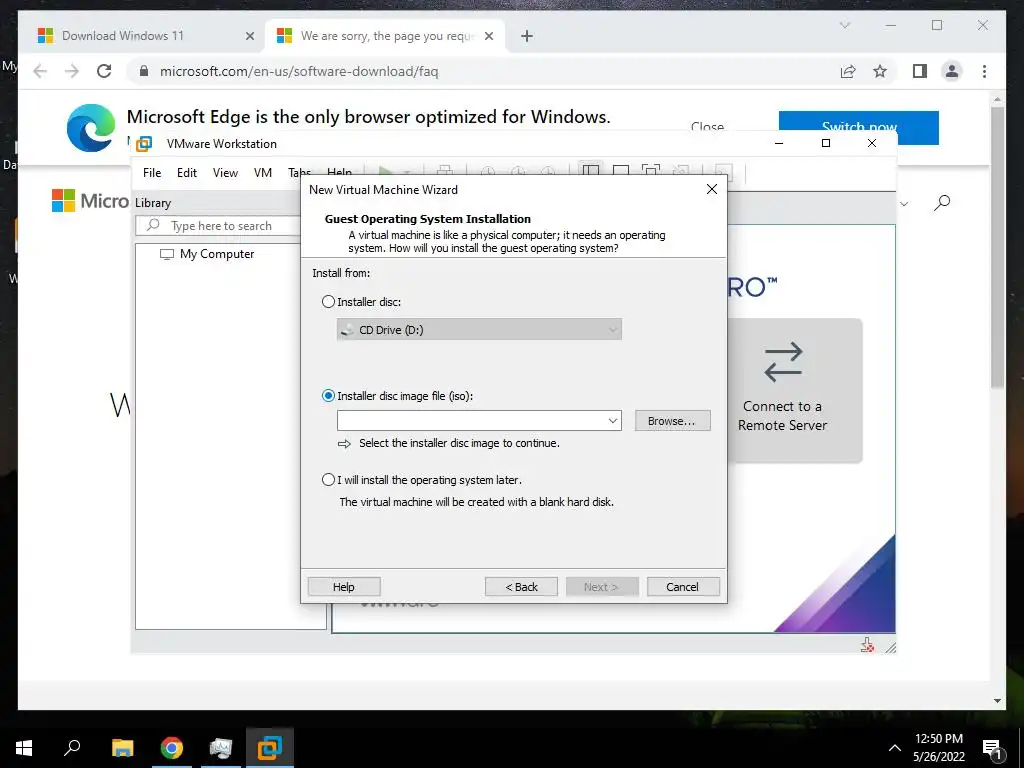
Task: Close the Download Windows 11 tab
Action: tap(249, 36)
